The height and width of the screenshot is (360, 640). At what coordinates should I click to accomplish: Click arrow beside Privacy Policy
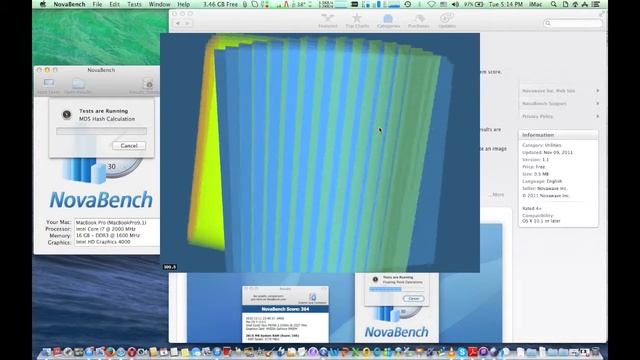[x=598, y=116]
